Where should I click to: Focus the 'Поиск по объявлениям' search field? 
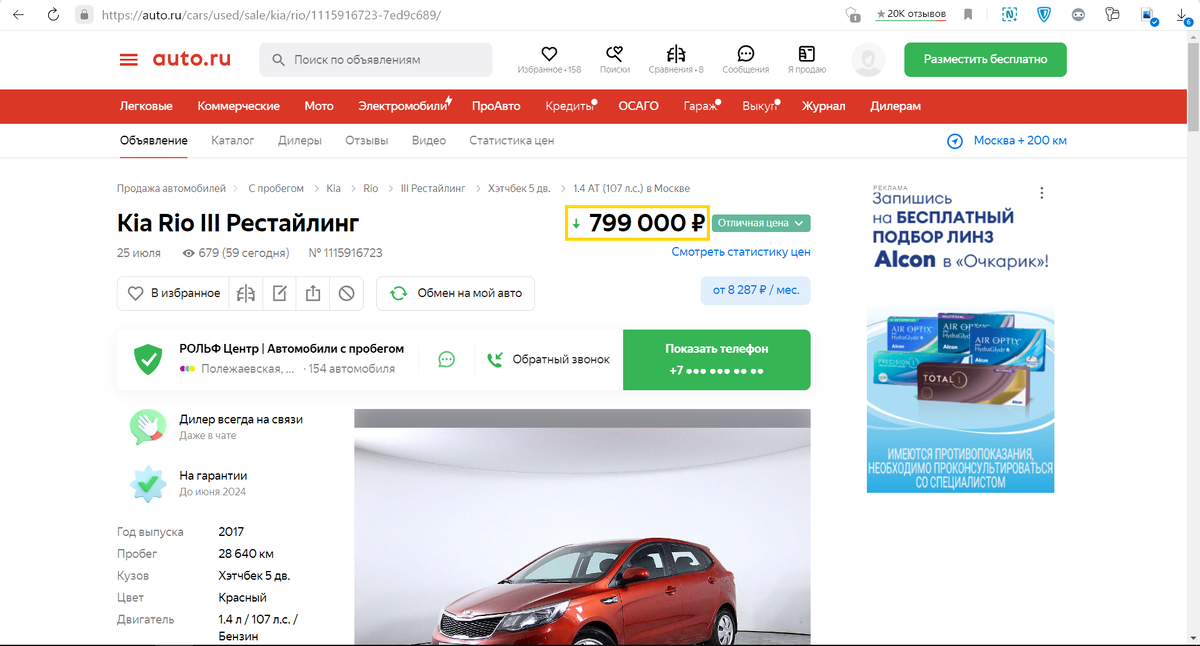376,60
